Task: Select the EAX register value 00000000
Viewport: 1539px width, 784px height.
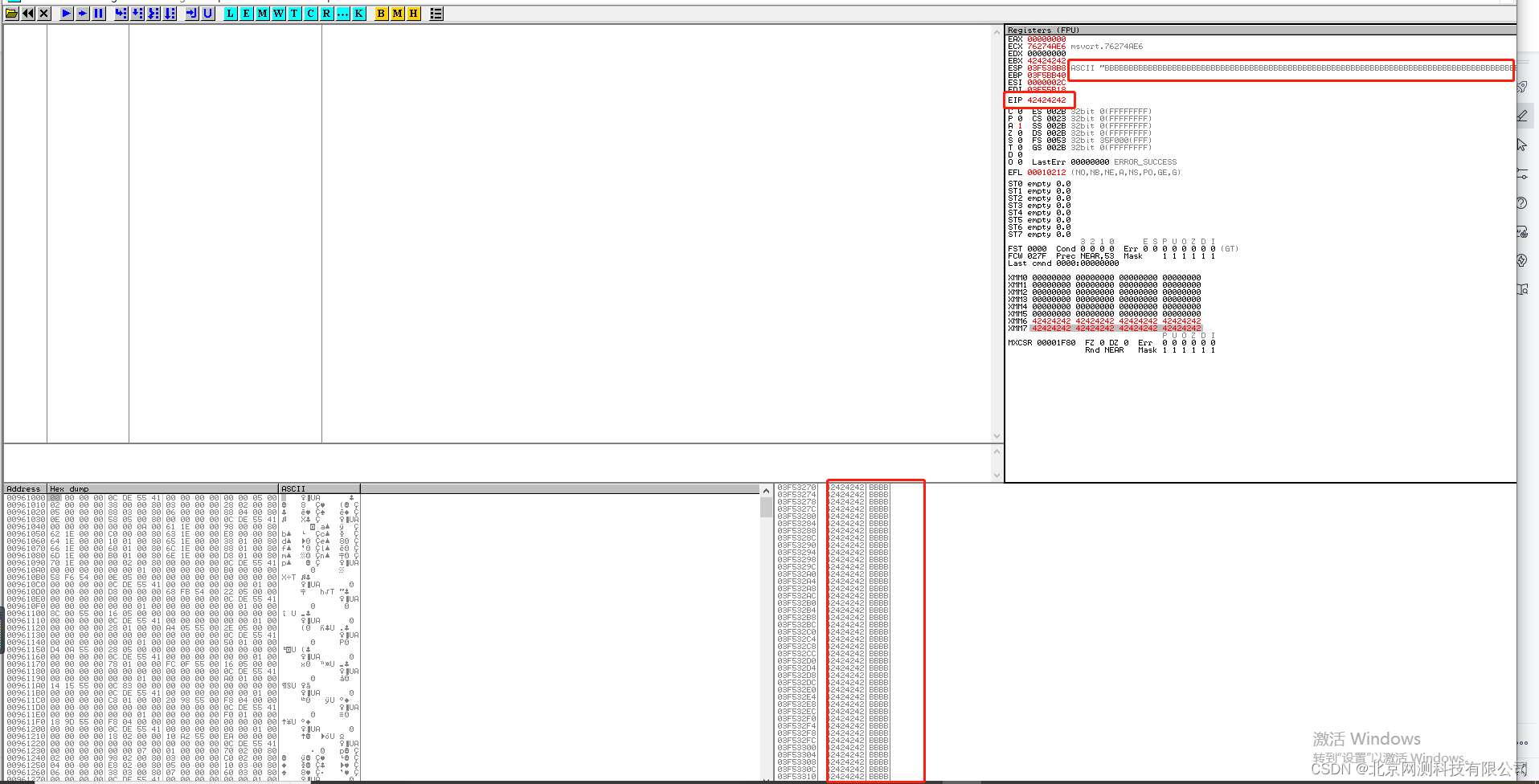Action: click(x=1046, y=39)
